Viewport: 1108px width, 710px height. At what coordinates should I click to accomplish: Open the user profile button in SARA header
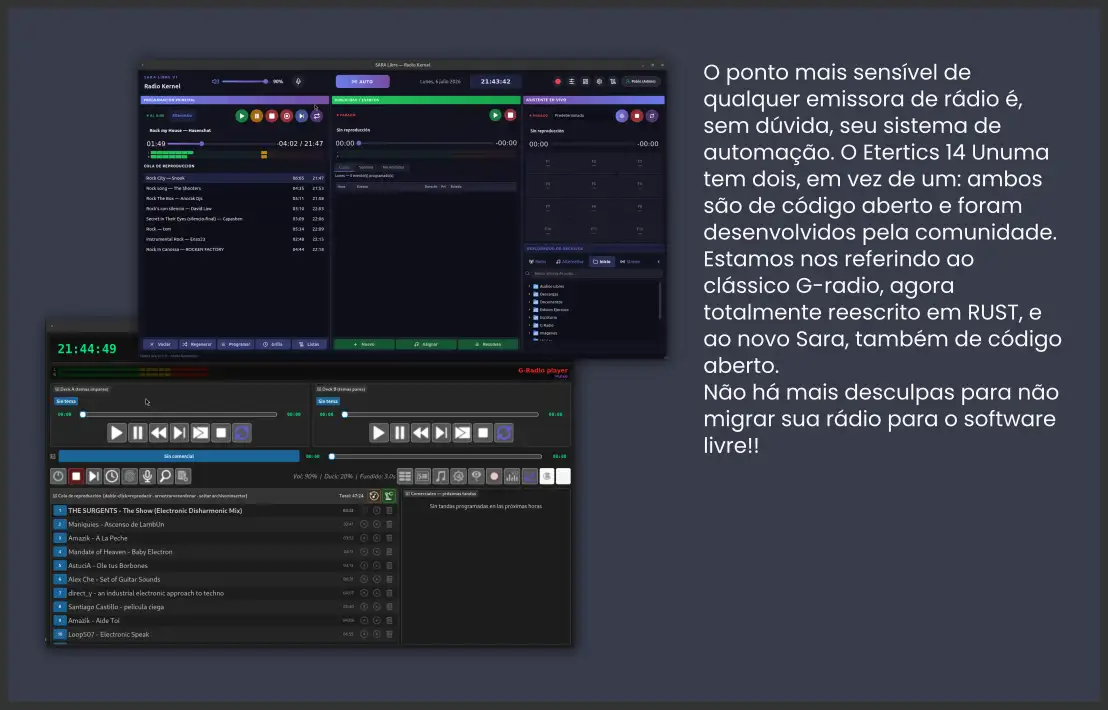[642, 81]
